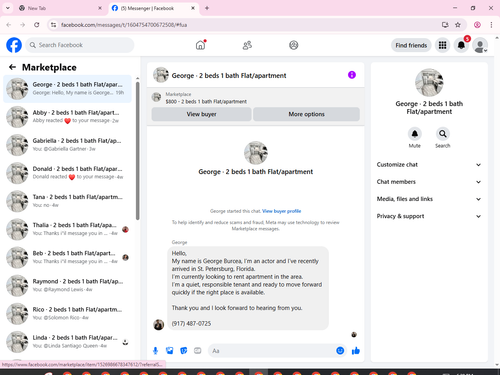This screenshot has height=375, width=500.
Task: Open the account profile avatar menu
Action: [x=480, y=45]
